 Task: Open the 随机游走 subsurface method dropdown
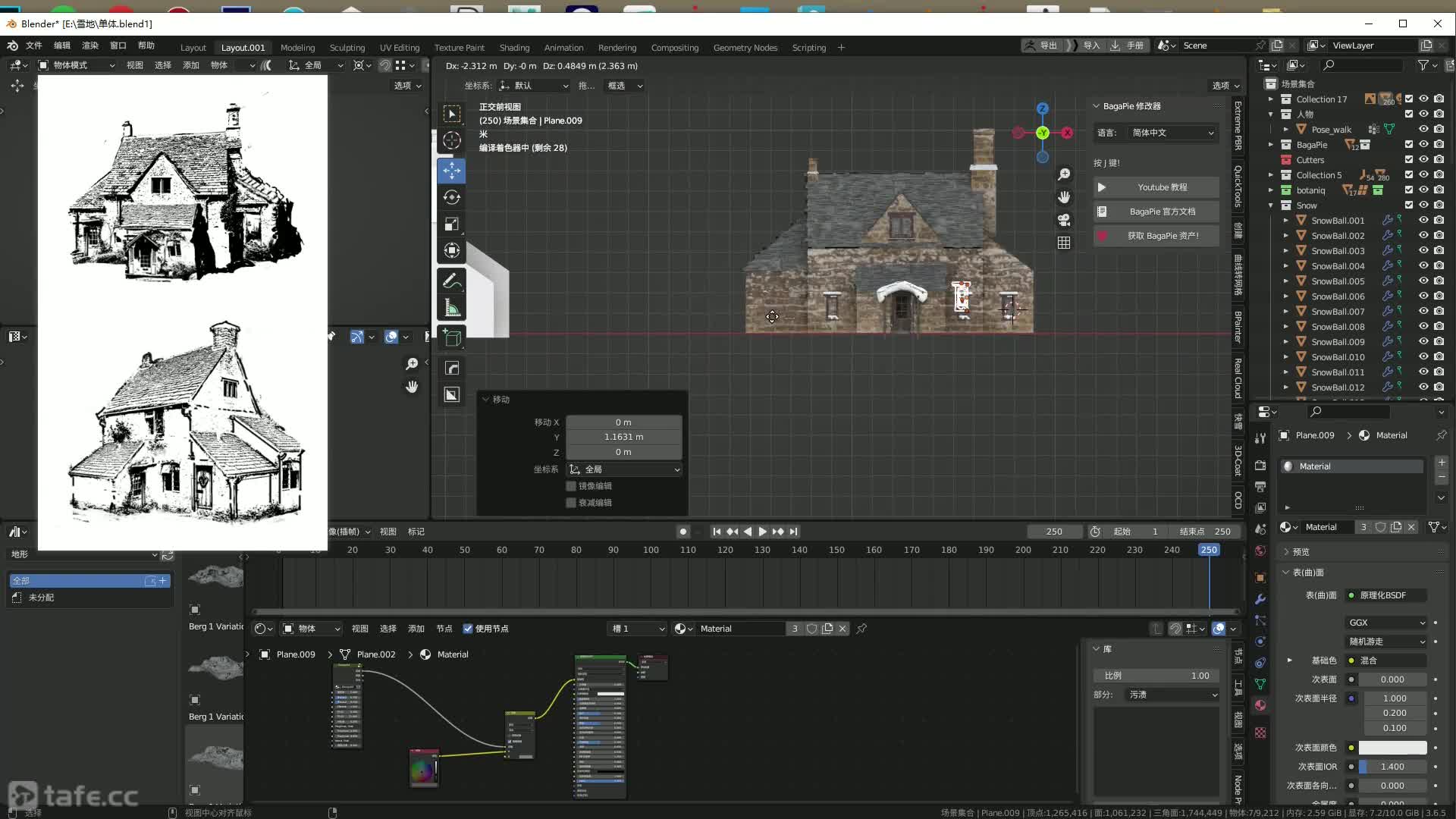[1387, 642]
